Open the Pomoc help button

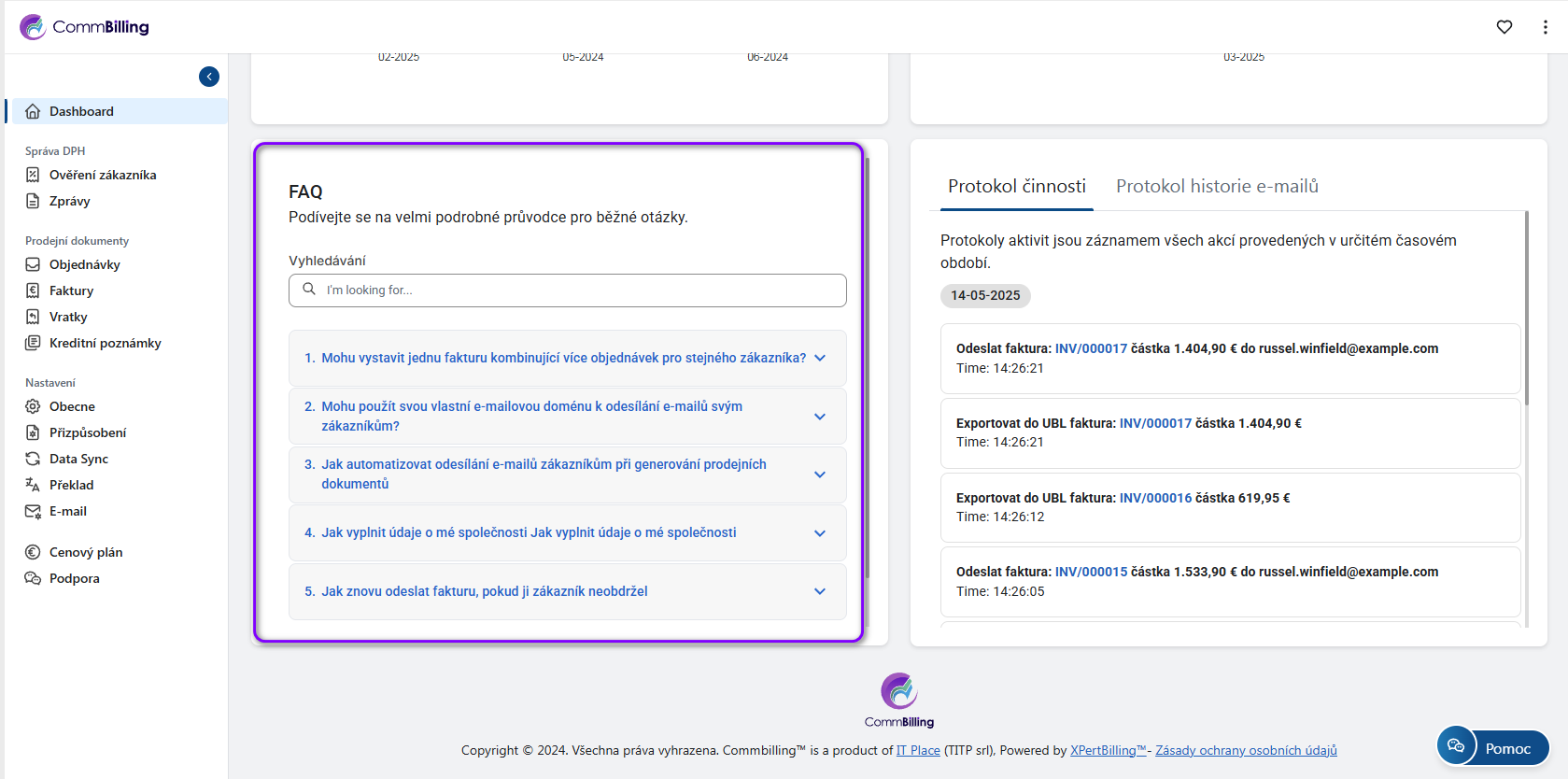(1492, 747)
